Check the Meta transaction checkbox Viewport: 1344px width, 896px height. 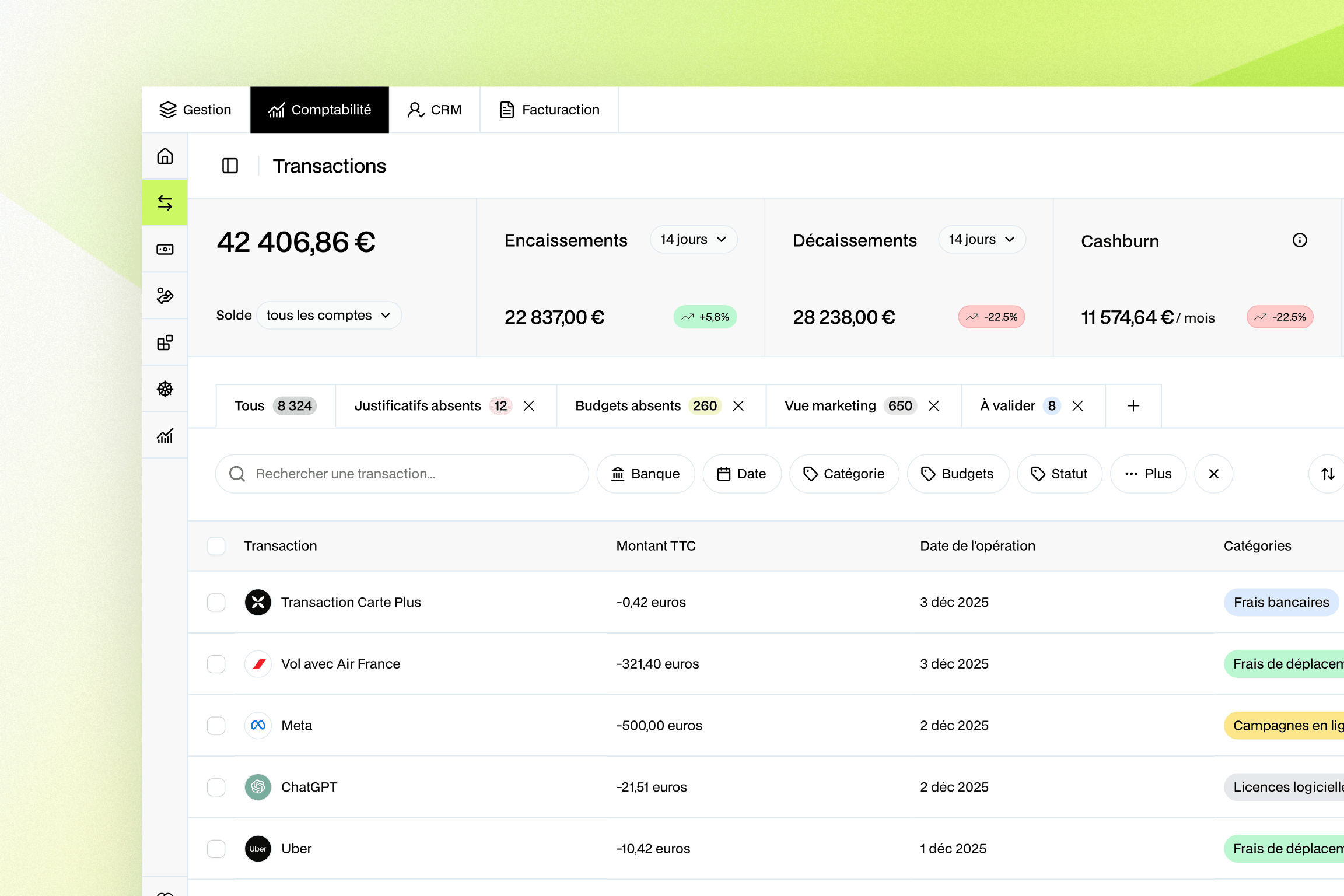coord(216,726)
